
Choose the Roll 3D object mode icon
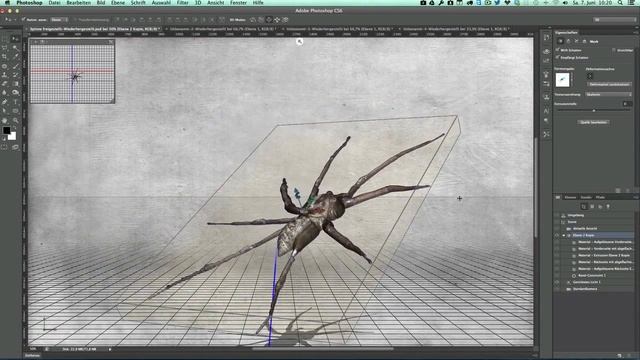coord(261,19)
